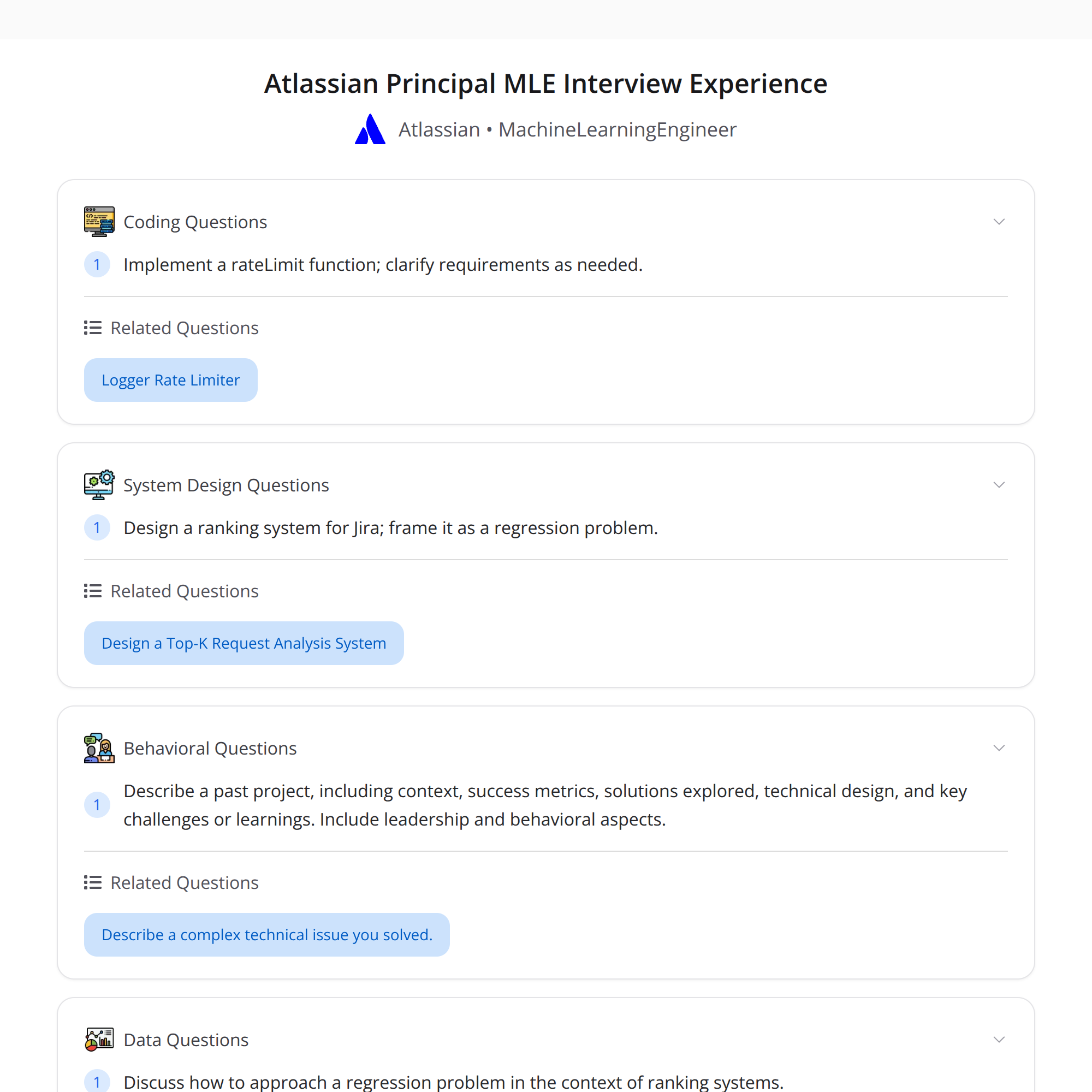
Task: Click the numbered badge beside the Jira ranking question
Action: coord(97,527)
